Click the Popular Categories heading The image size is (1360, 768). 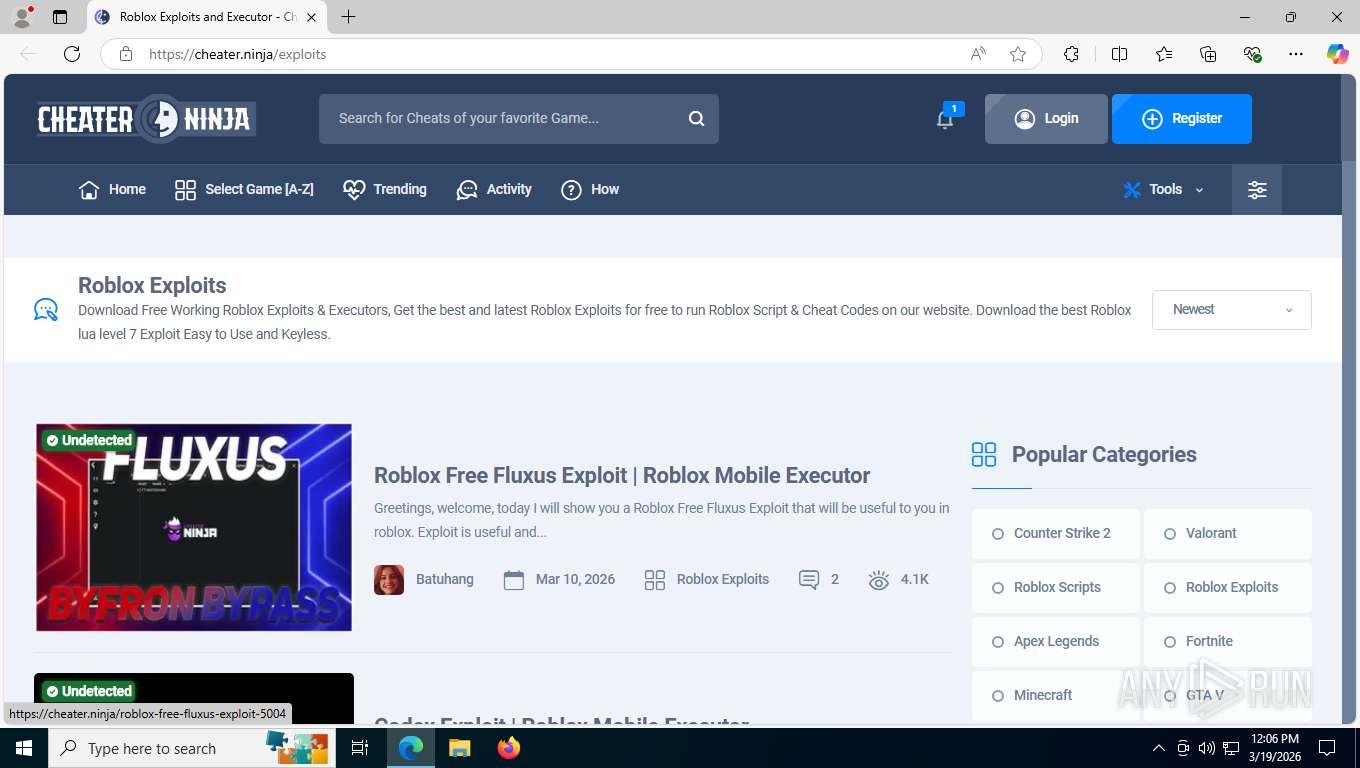pos(1104,455)
